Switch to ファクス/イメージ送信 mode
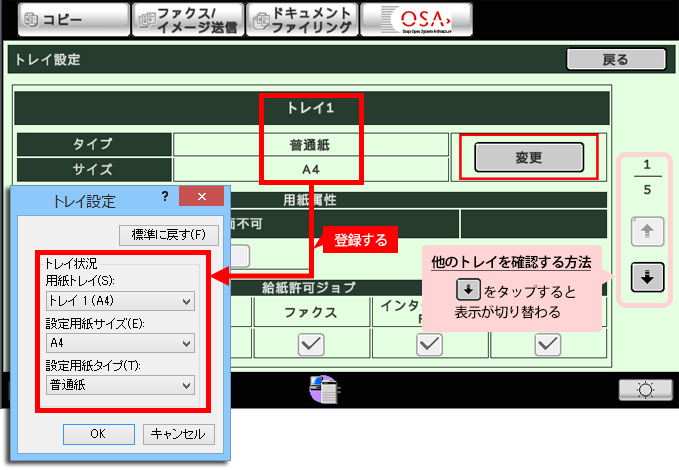Screen dimensions: 679x470 186,19
